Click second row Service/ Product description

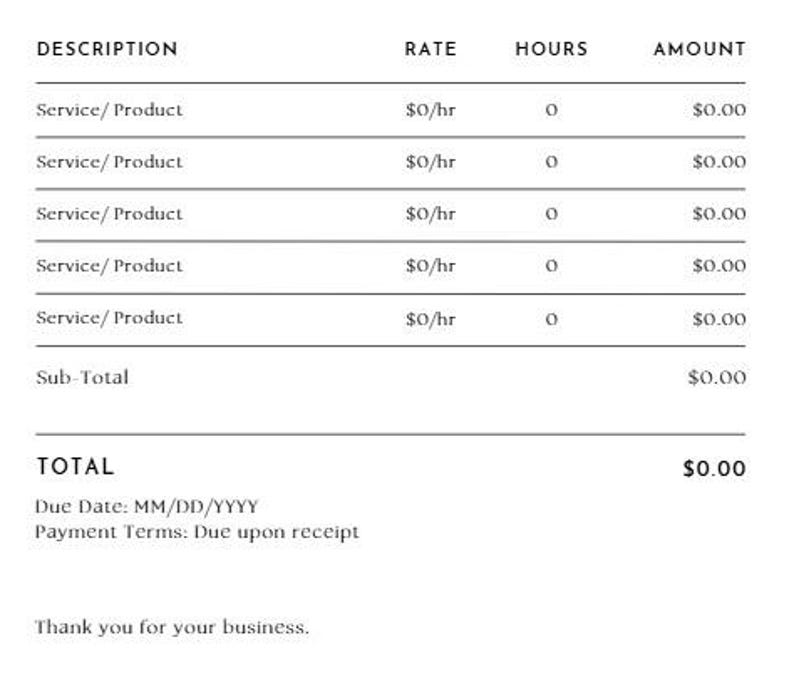[109, 162]
